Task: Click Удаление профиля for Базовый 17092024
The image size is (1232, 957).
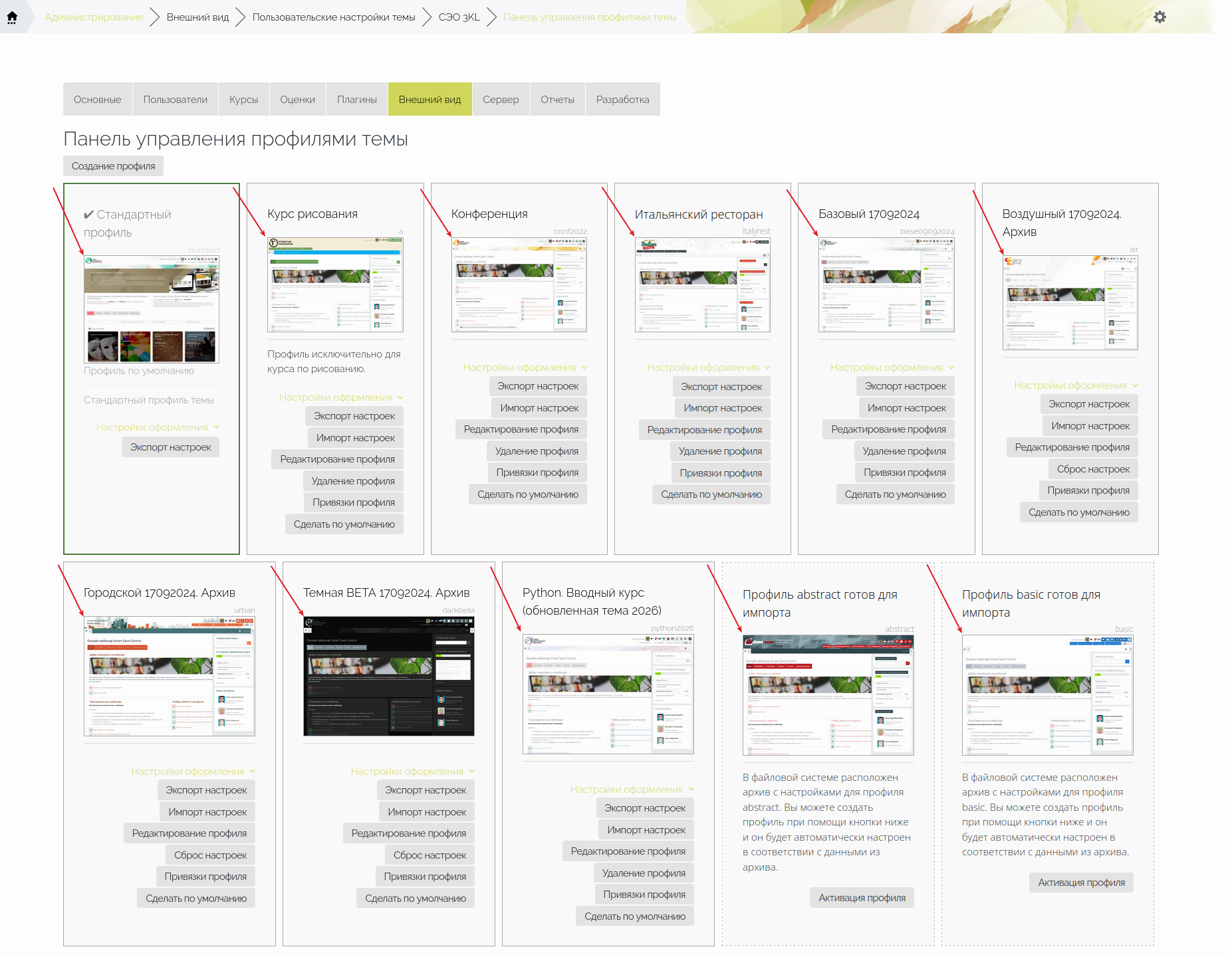Action: point(904,451)
